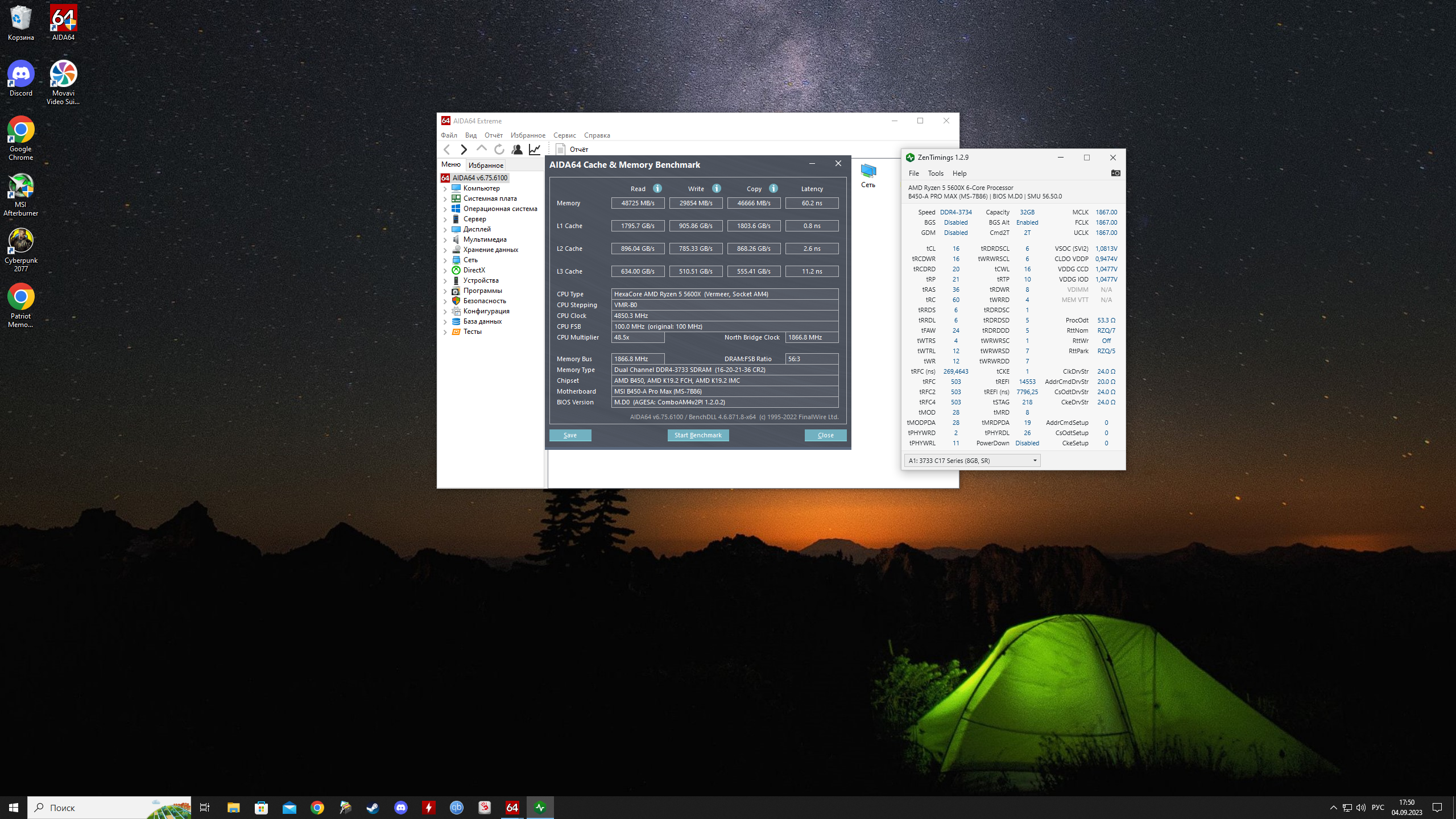This screenshot has width=1456, height=819.
Task: Click the Save button
Action: pos(570,435)
